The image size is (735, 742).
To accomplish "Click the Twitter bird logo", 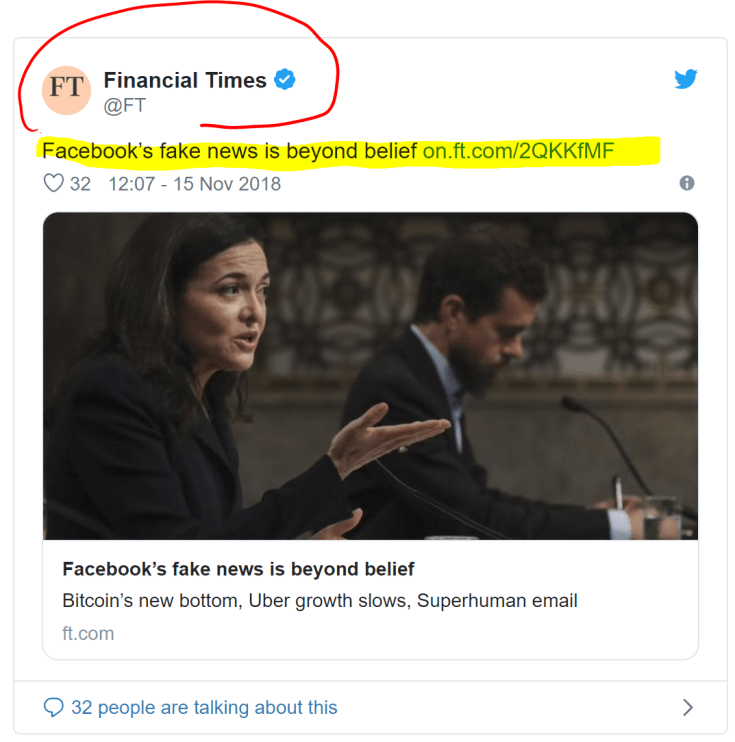I will [686, 80].
